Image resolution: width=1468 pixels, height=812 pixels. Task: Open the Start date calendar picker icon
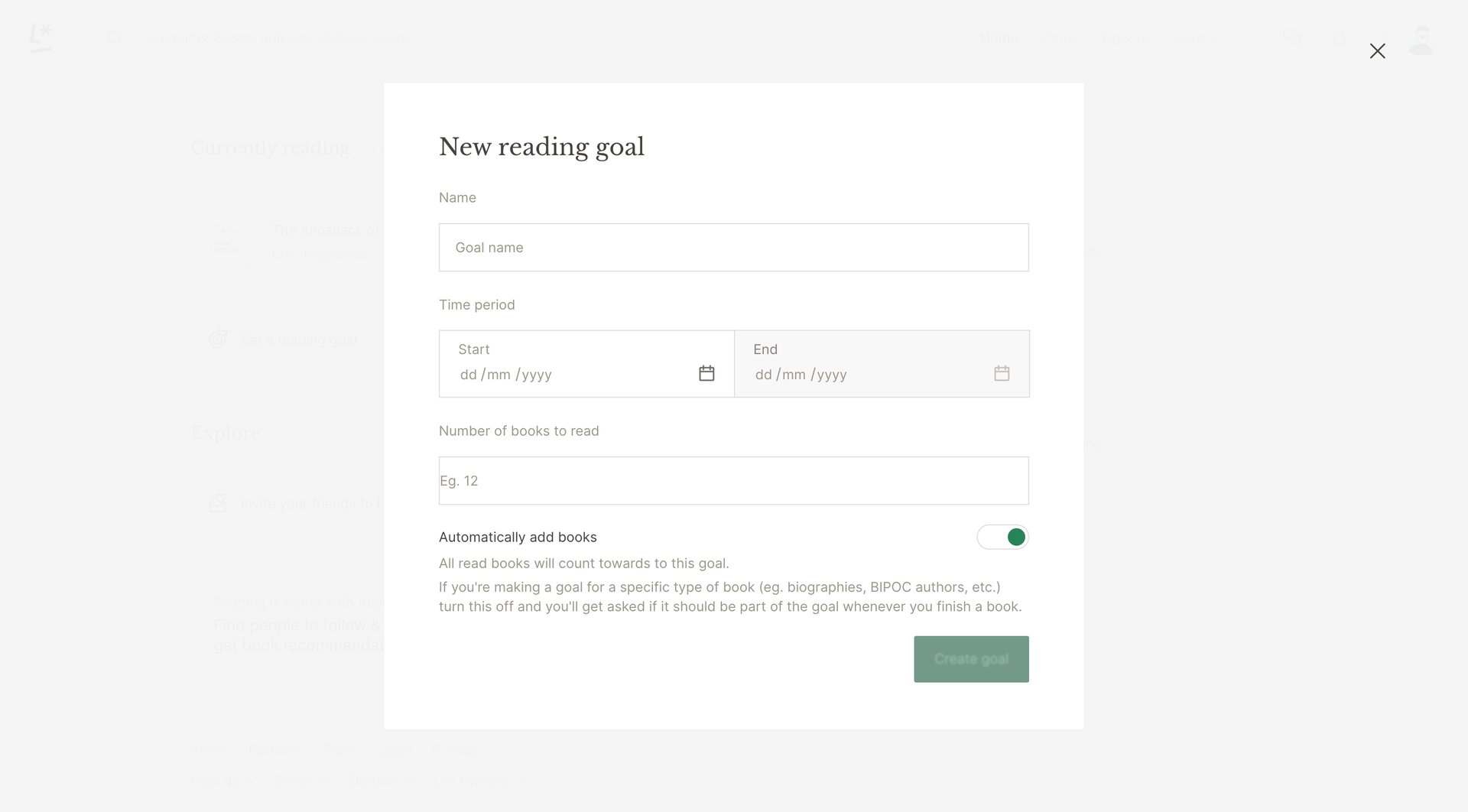[706, 373]
